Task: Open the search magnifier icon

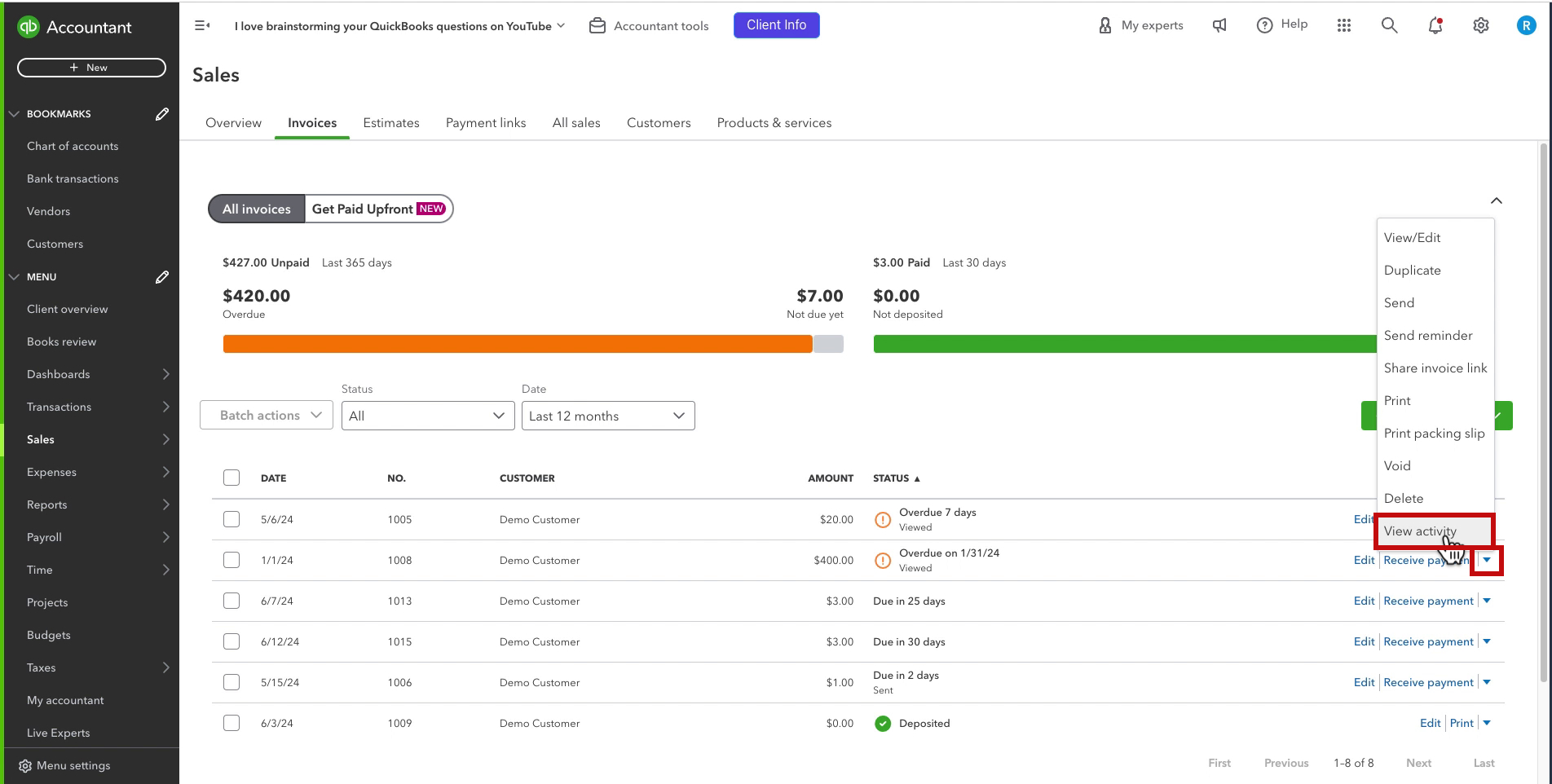Action: [1389, 25]
